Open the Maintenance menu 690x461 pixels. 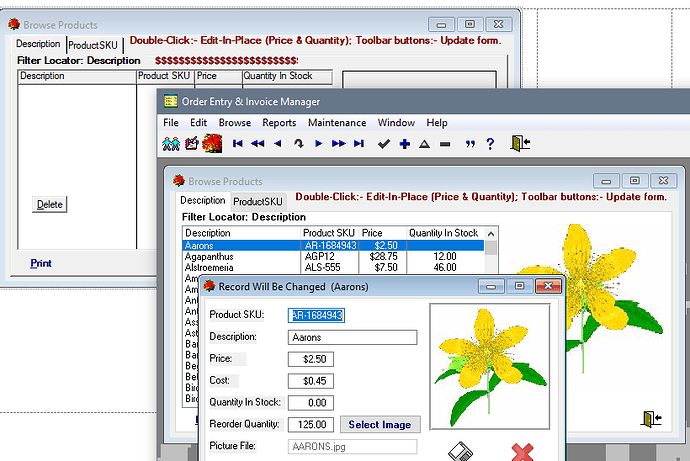click(x=337, y=123)
